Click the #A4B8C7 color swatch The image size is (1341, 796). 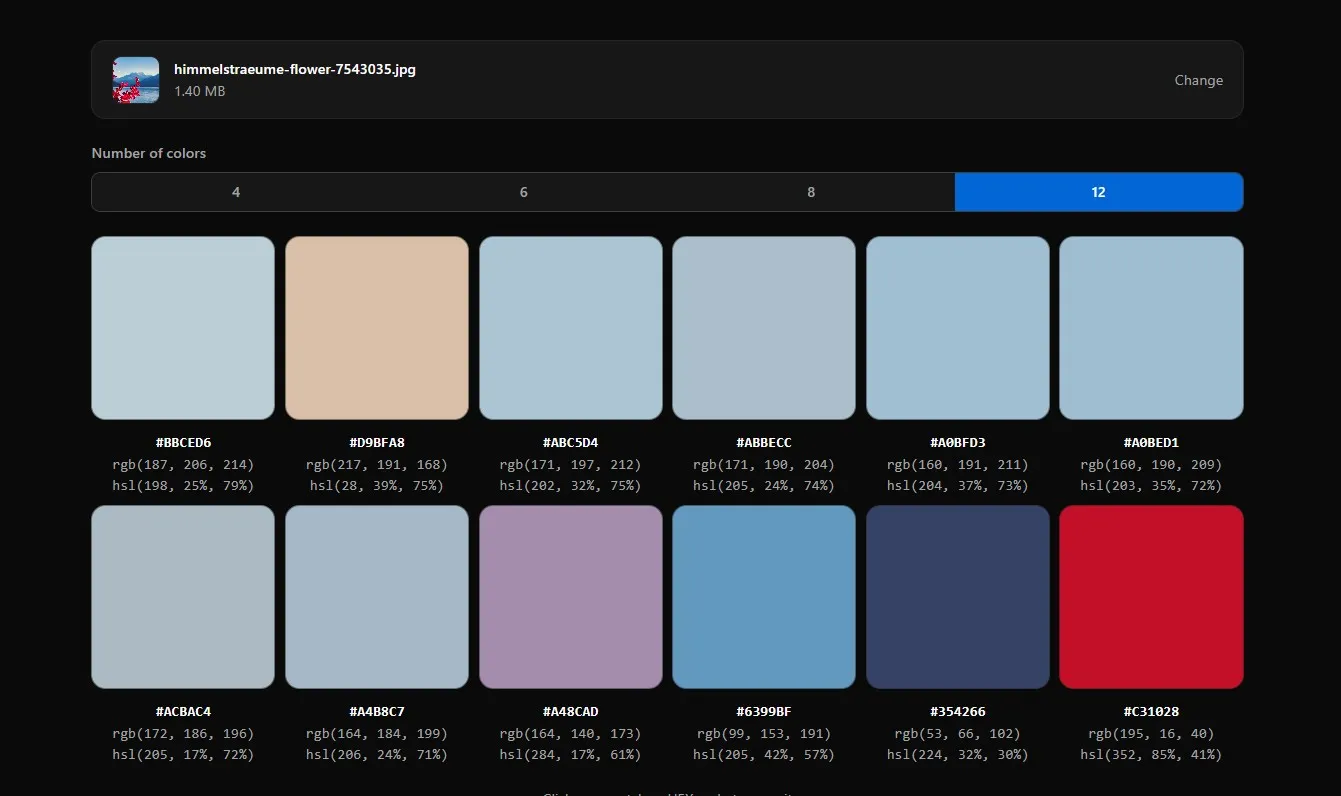pyautogui.click(x=377, y=597)
